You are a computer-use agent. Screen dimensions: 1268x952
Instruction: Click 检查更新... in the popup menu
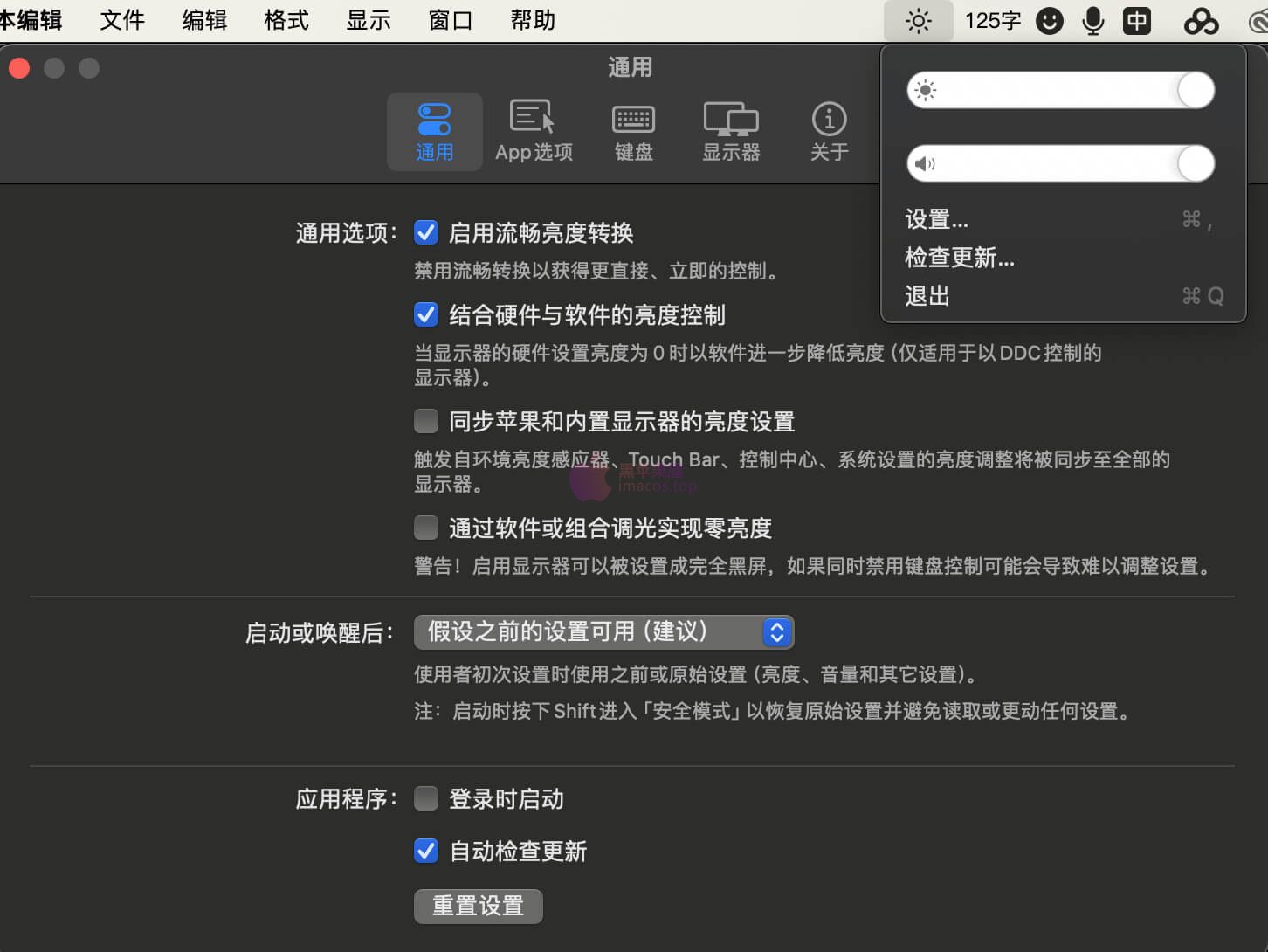click(959, 258)
